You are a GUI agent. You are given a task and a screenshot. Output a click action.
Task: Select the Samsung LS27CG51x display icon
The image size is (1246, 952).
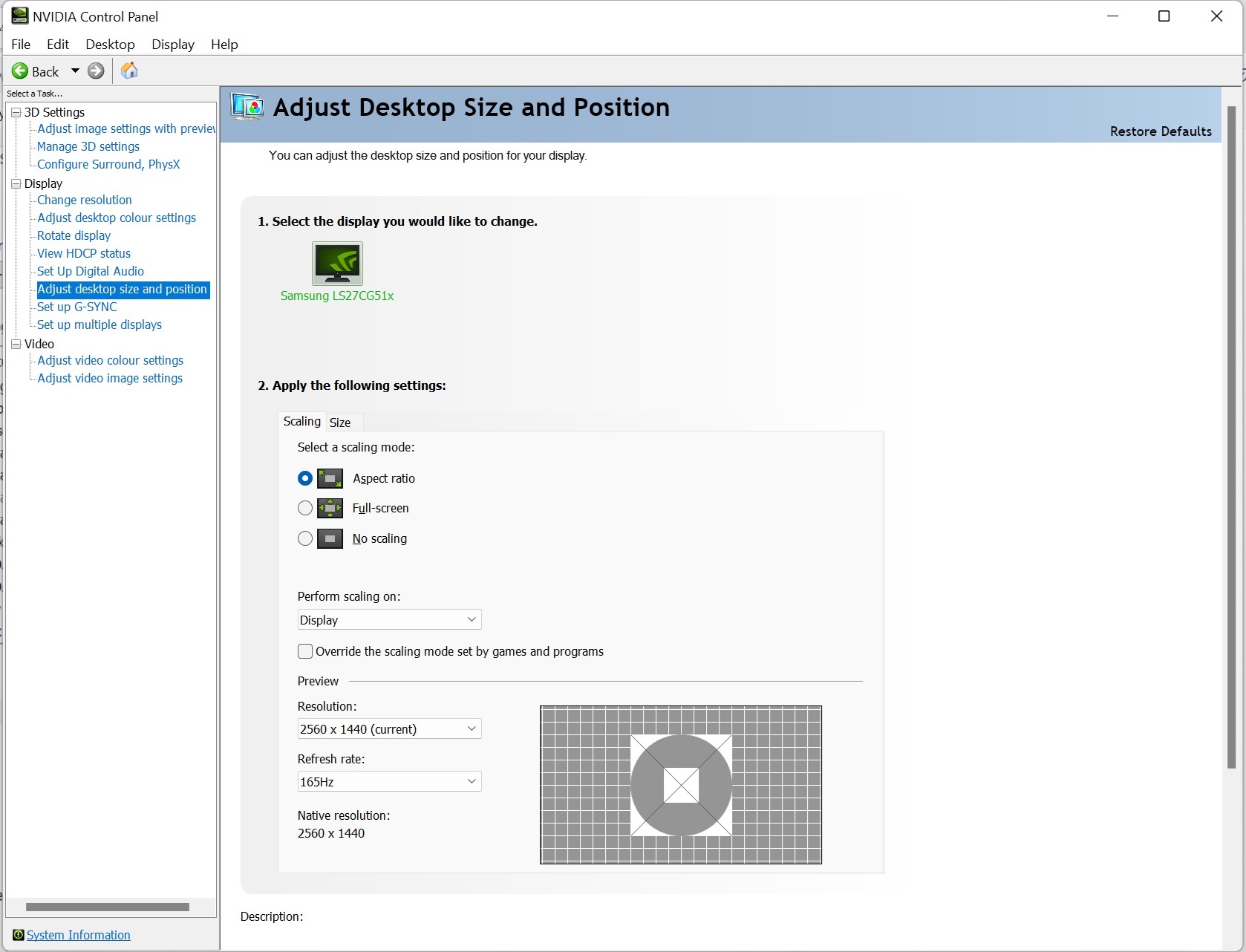pyautogui.click(x=337, y=264)
